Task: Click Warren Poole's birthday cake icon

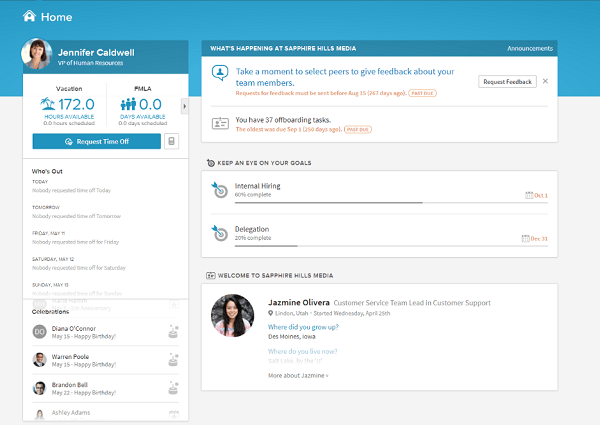Action: 173,360
